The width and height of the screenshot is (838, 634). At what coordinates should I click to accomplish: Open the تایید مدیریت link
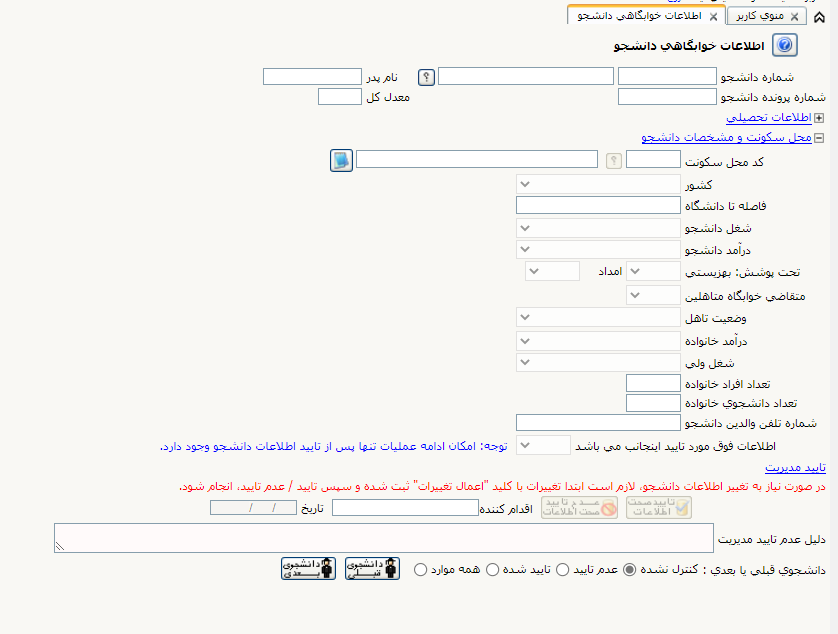coord(795,468)
